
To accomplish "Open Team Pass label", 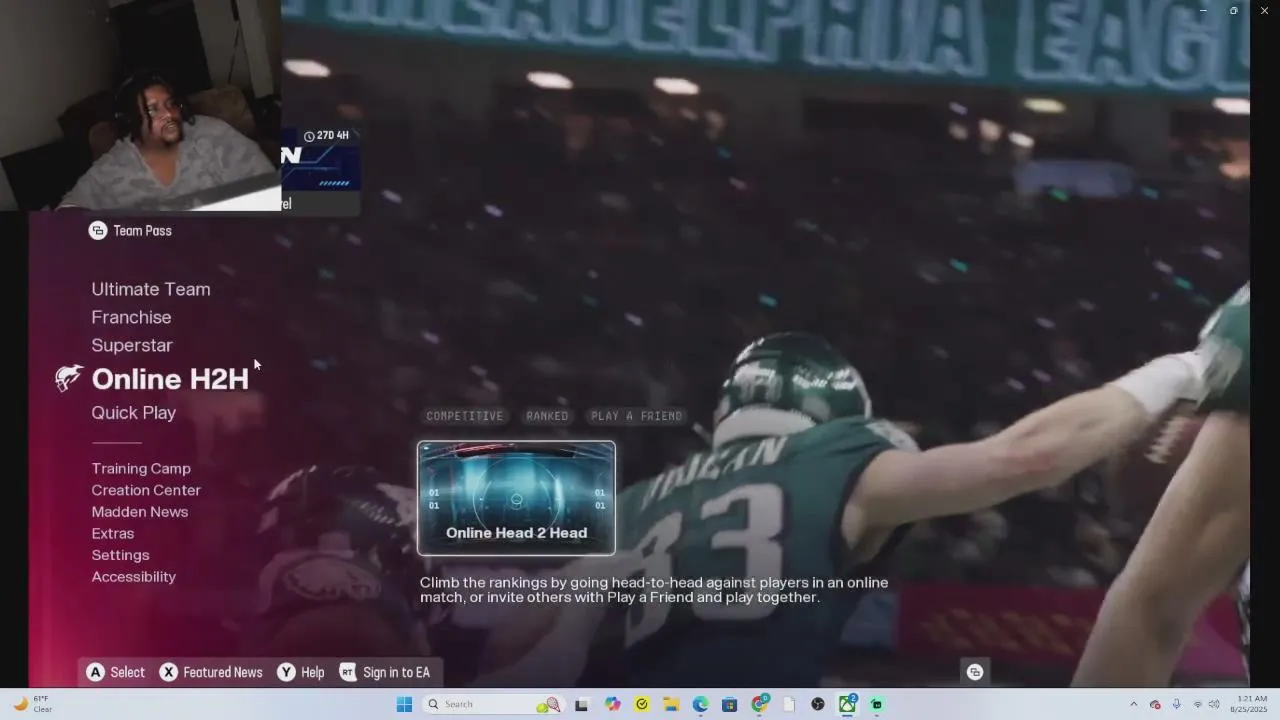I will (x=142, y=231).
